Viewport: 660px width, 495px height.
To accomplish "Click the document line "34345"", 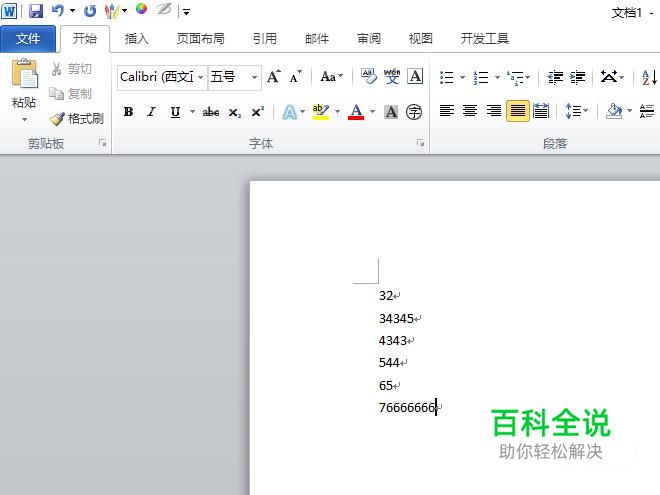I will pyautogui.click(x=396, y=319).
